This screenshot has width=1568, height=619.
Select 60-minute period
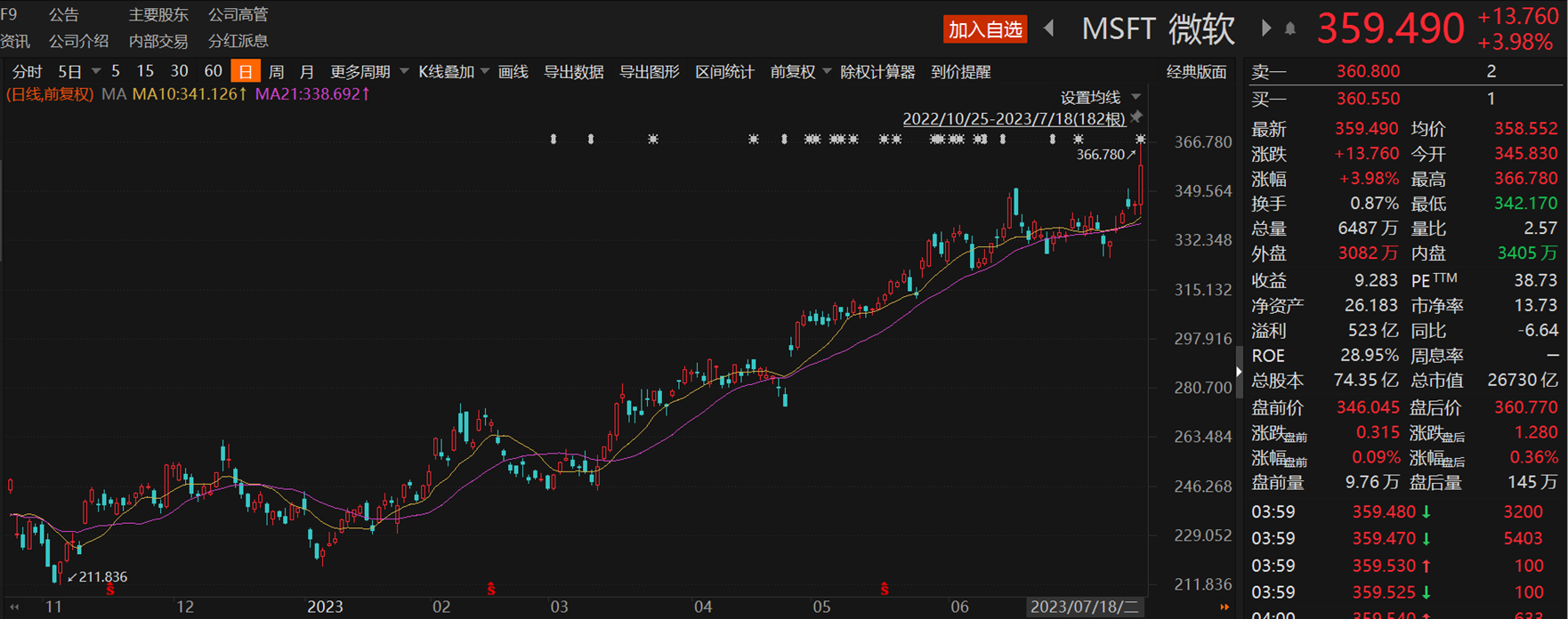click(x=213, y=71)
